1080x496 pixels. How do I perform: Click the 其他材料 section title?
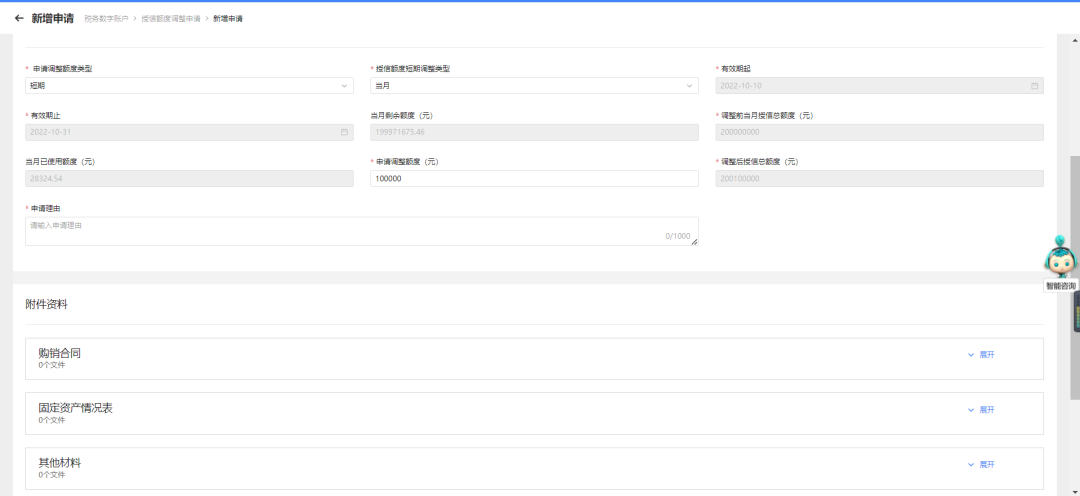59,463
